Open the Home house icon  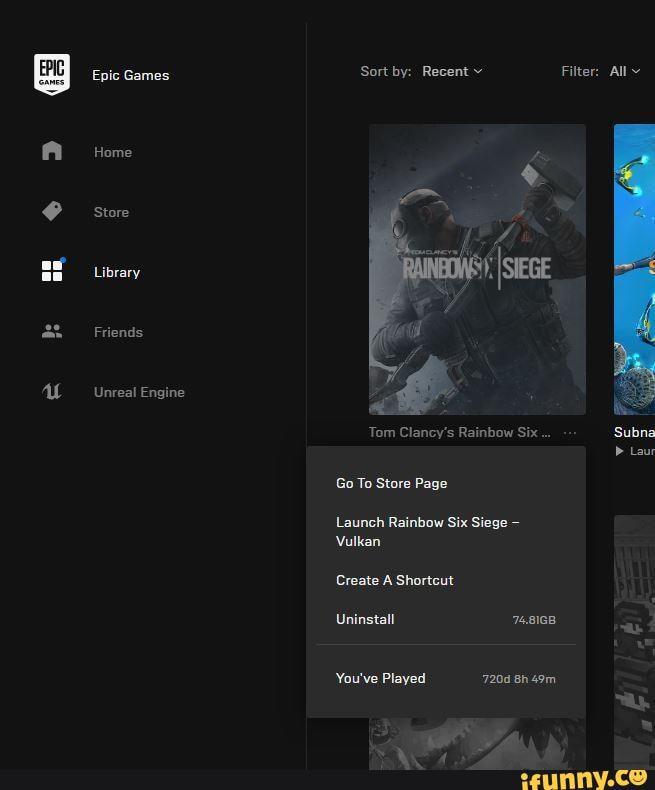(x=52, y=151)
